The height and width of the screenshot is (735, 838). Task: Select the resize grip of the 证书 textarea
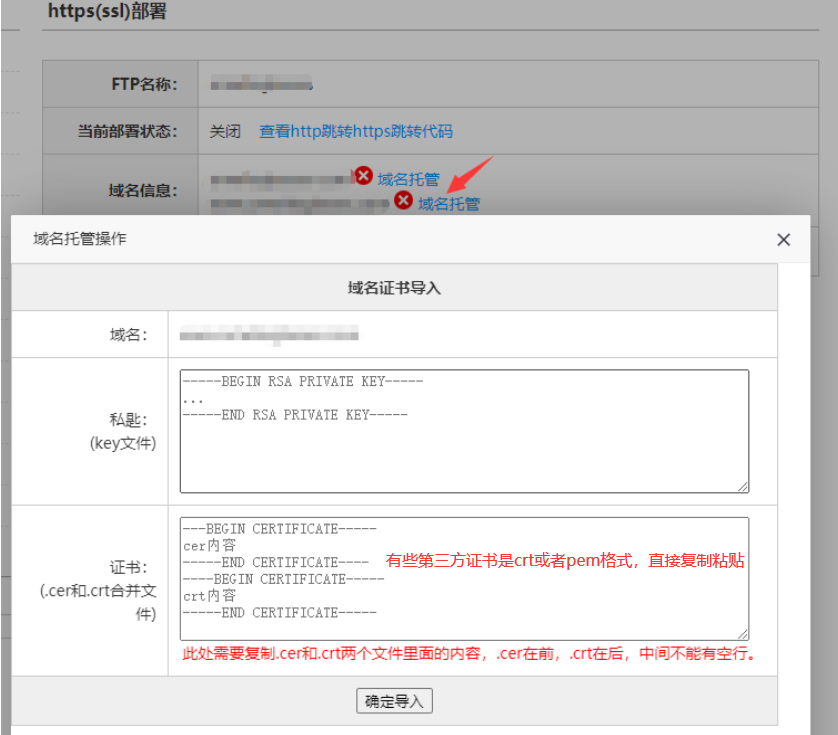pos(744,631)
